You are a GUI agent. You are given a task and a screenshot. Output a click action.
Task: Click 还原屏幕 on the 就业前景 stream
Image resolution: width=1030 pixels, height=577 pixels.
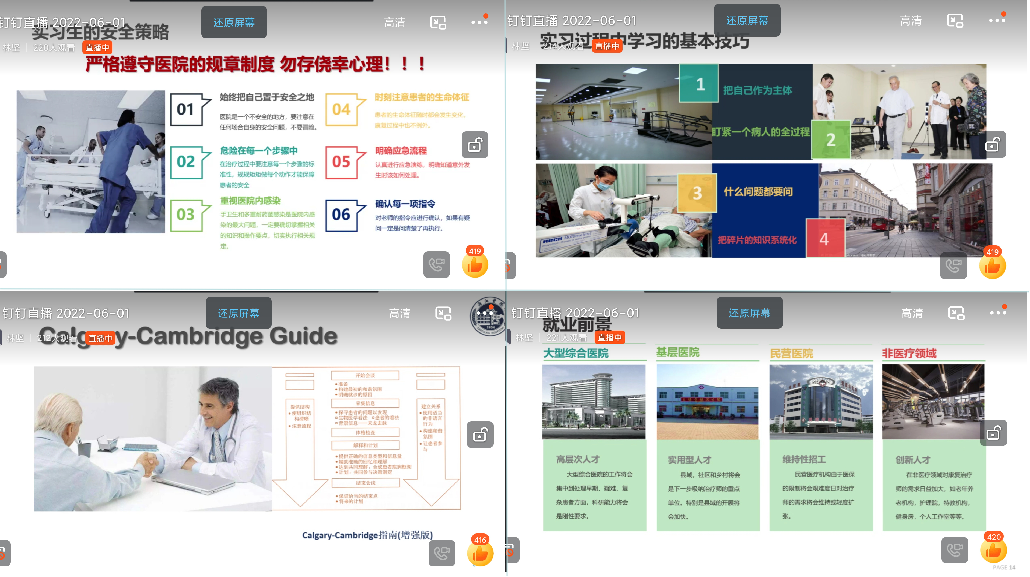point(749,314)
